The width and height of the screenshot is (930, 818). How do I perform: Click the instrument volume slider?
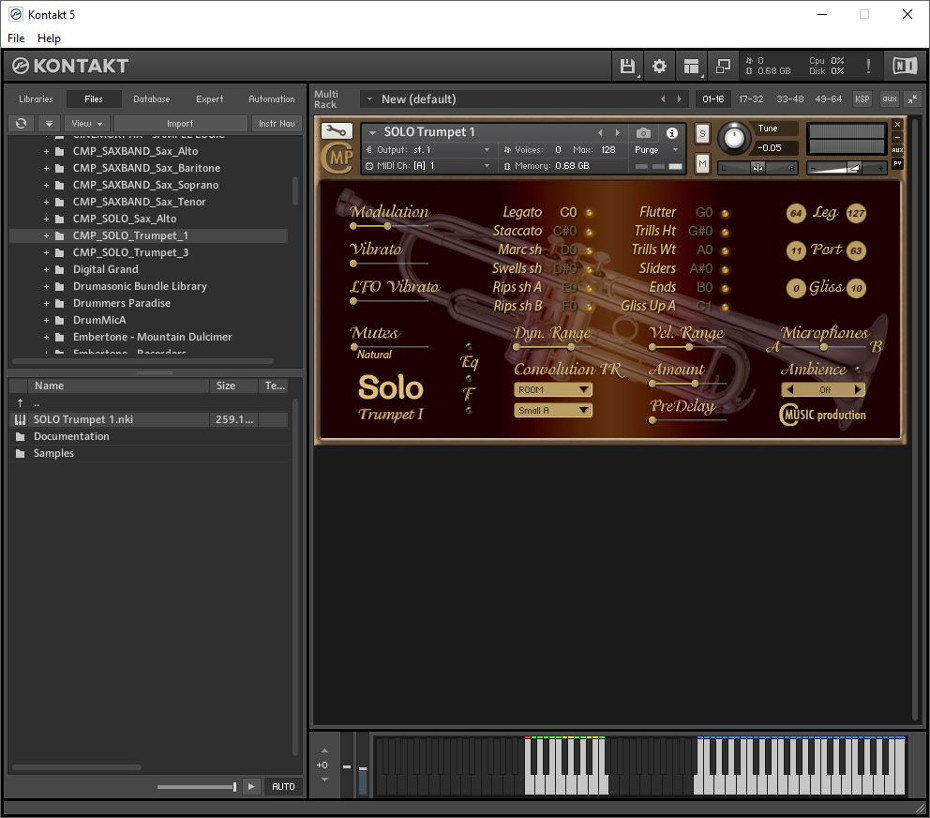[846, 168]
